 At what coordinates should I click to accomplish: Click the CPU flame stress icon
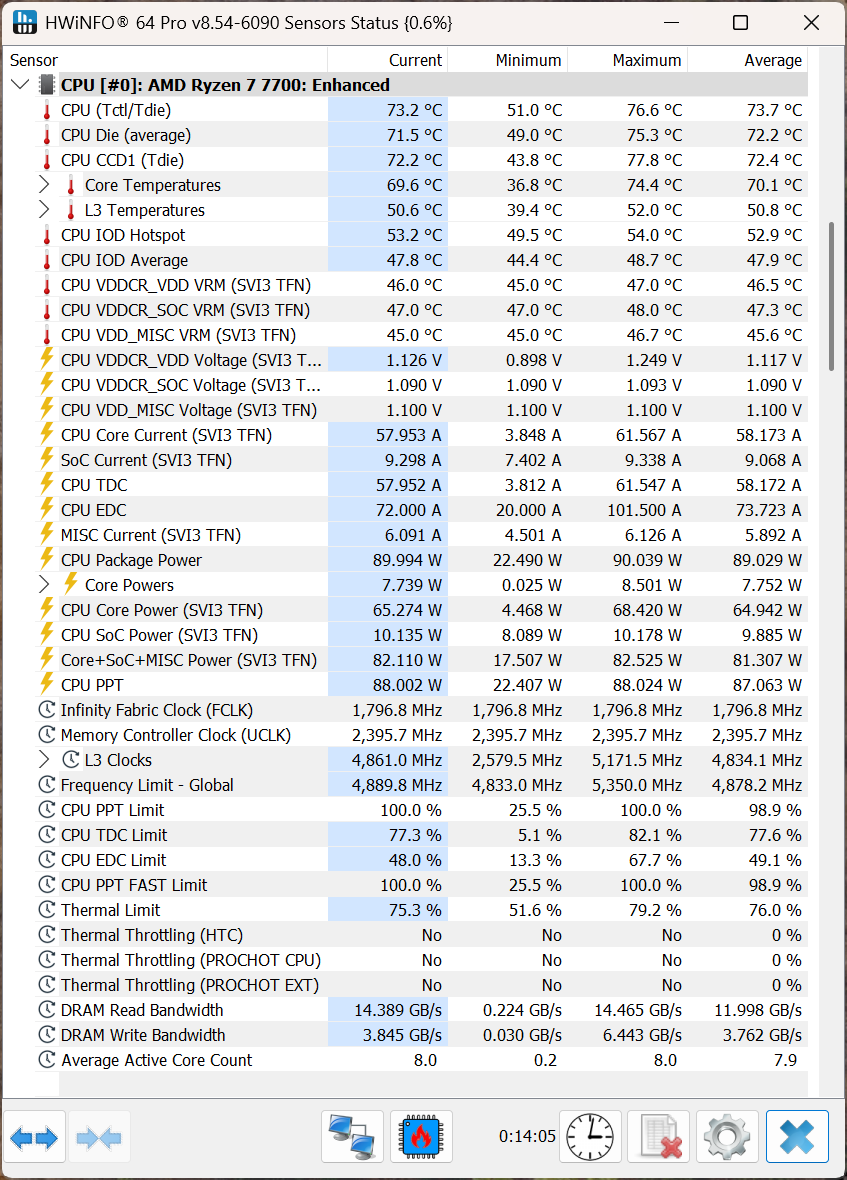(x=421, y=1136)
